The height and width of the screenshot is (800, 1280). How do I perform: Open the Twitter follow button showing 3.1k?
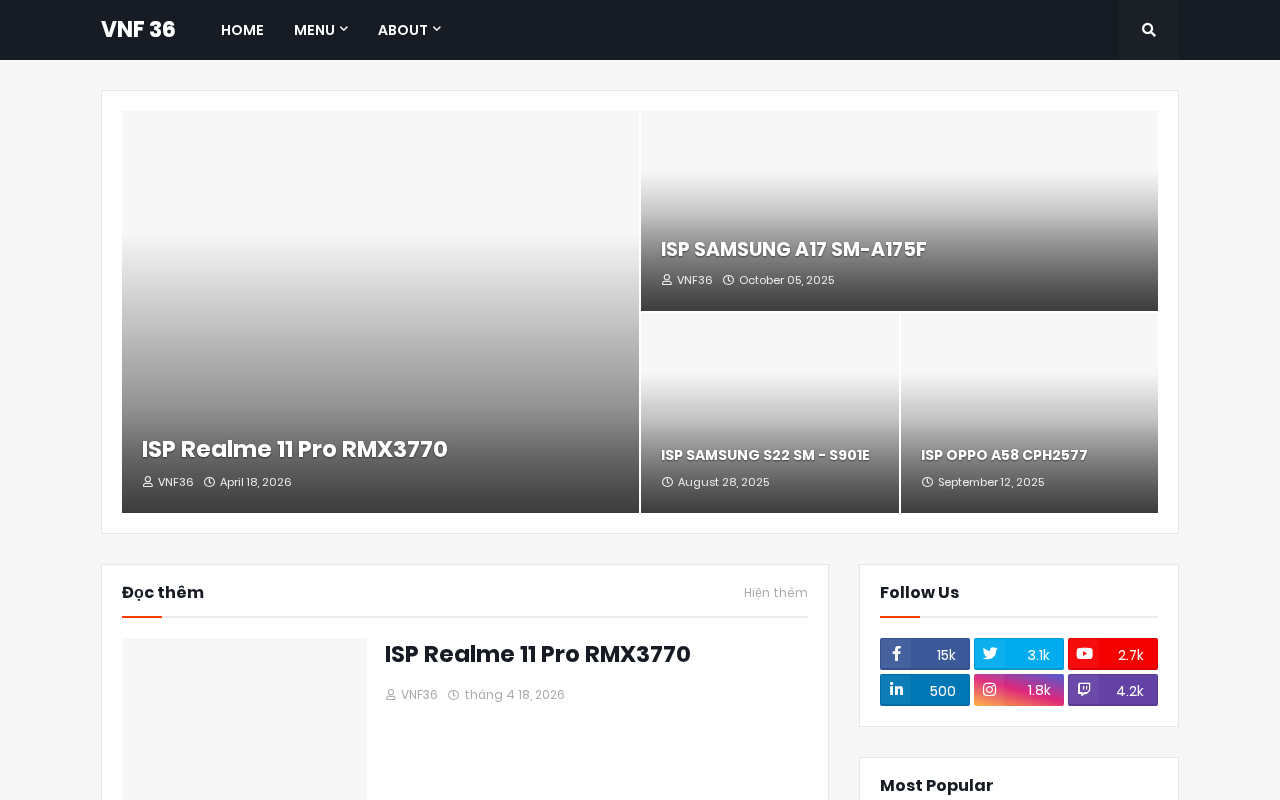[1019, 654]
